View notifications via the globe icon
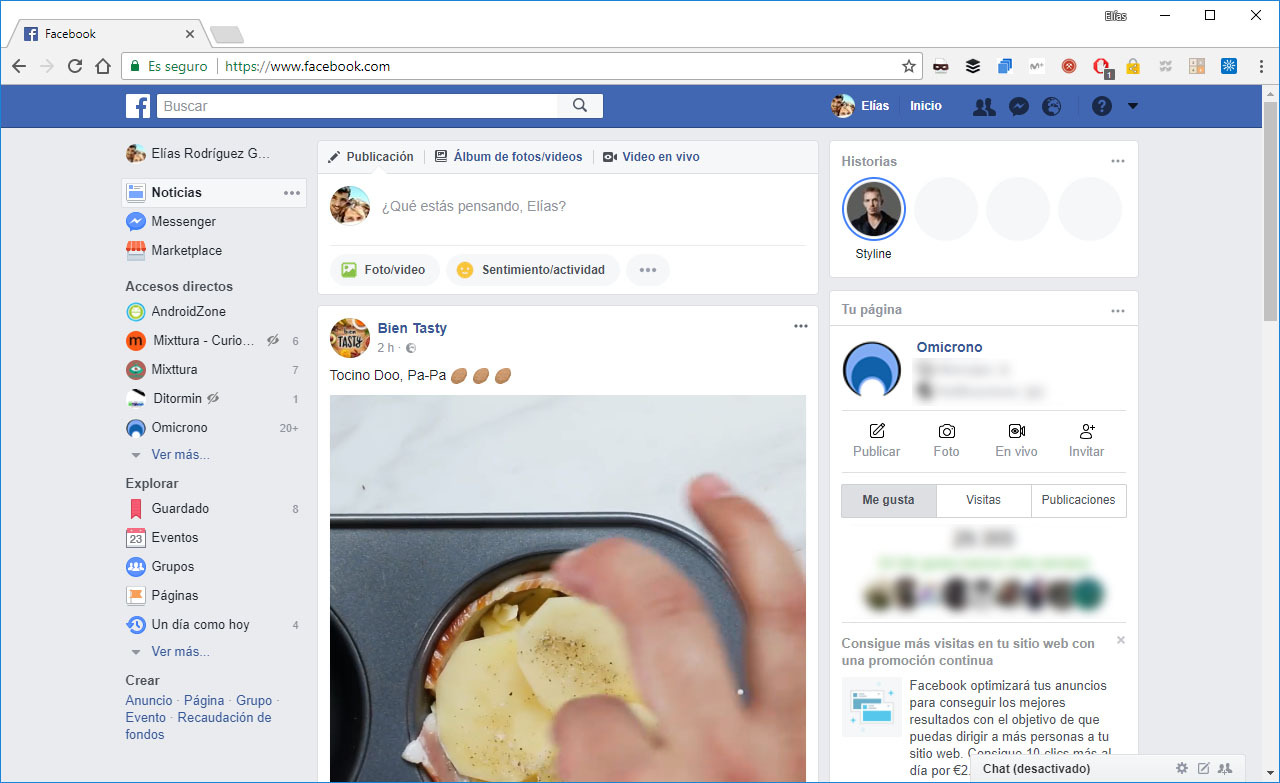The width and height of the screenshot is (1280, 783). [1052, 105]
